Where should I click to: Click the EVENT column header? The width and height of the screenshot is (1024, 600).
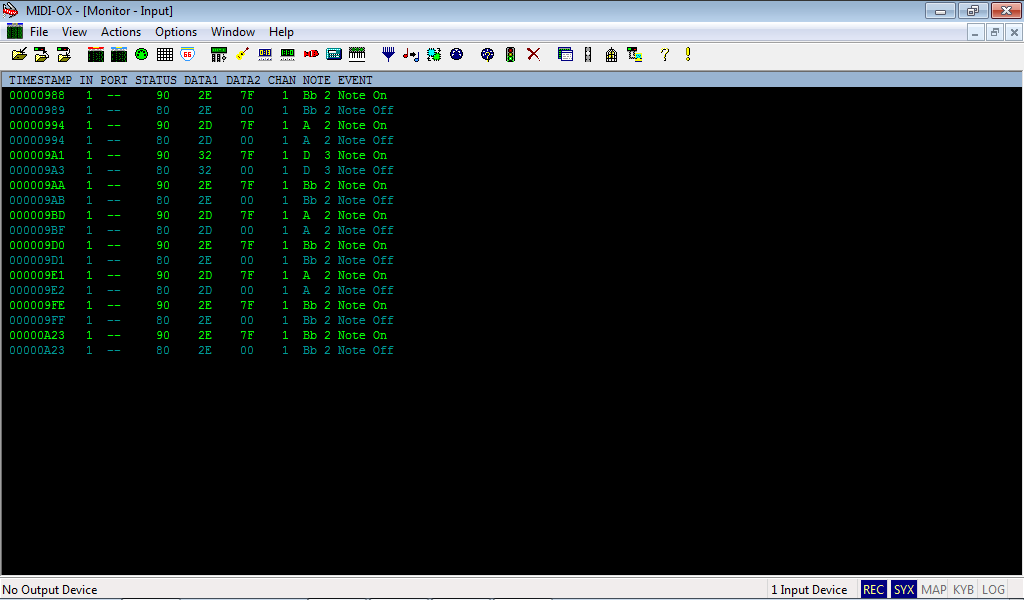tap(355, 80)
